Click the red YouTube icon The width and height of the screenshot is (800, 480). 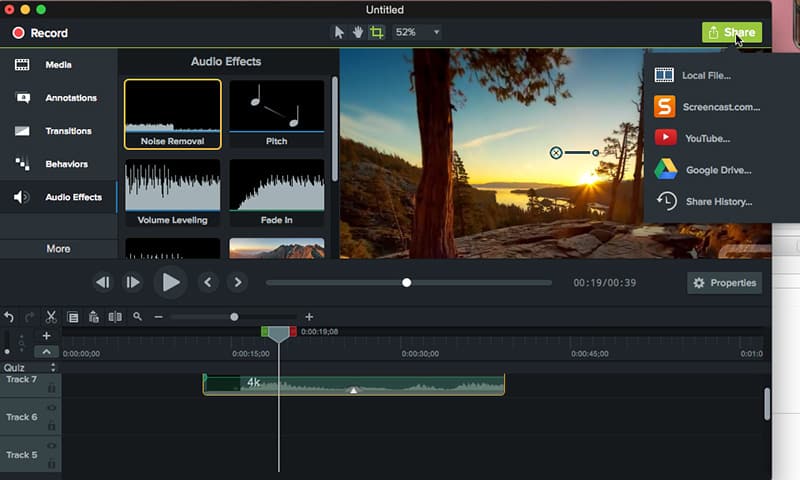[x=666, y=137]
